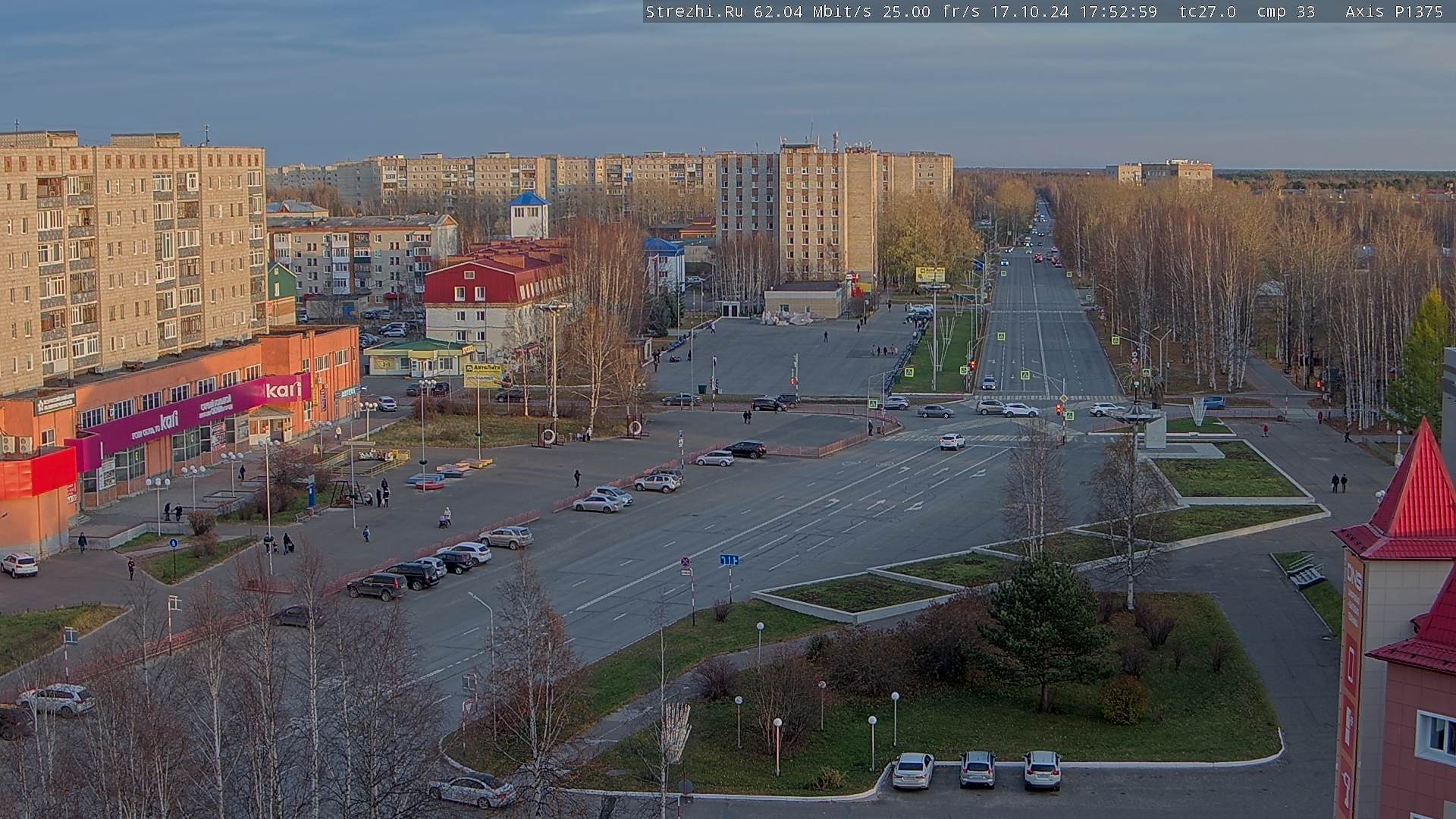
Task: Click the cmp 33 compression value
Action: click(1285, 11)
